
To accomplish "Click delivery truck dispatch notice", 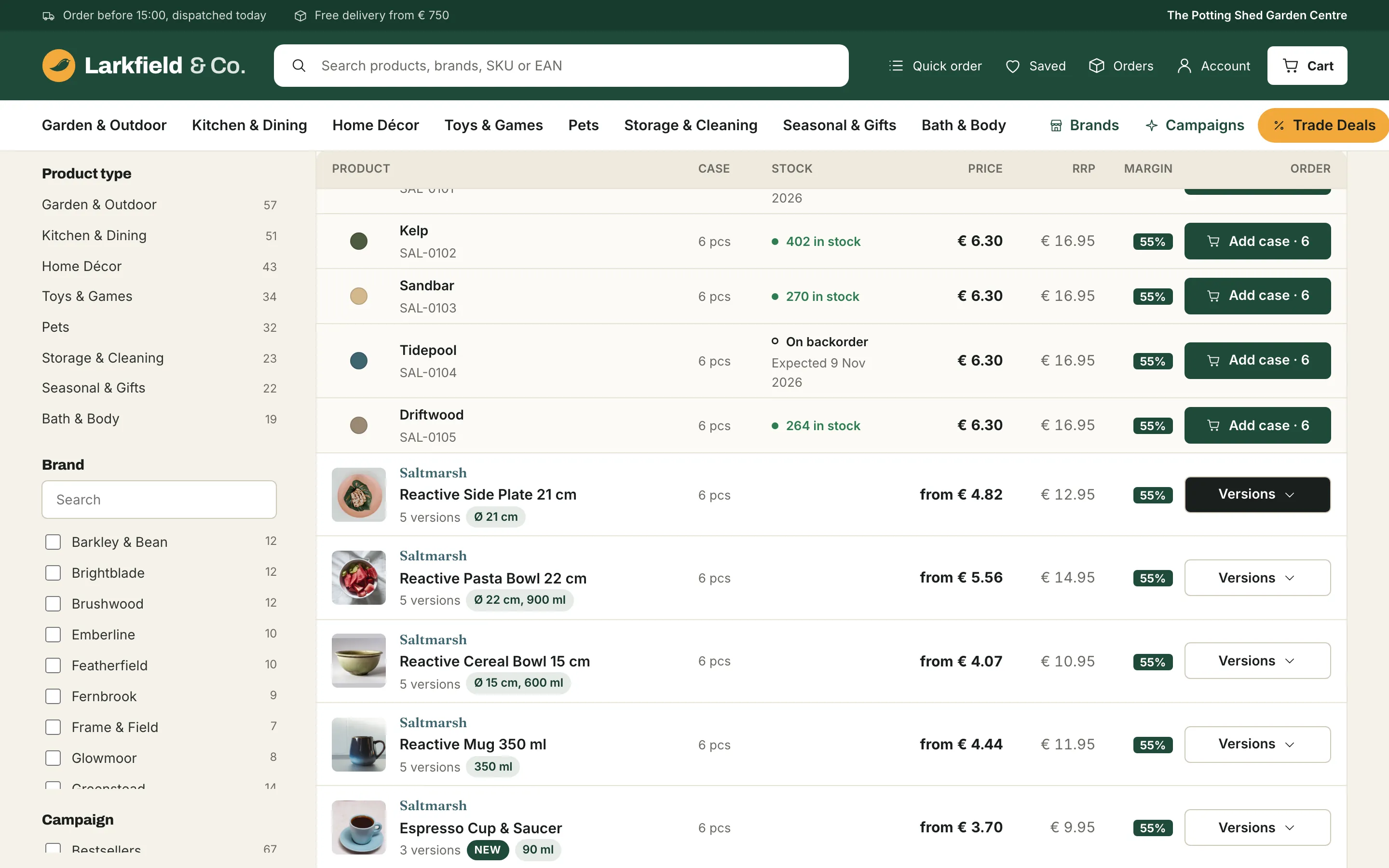I will click(154, 15).
